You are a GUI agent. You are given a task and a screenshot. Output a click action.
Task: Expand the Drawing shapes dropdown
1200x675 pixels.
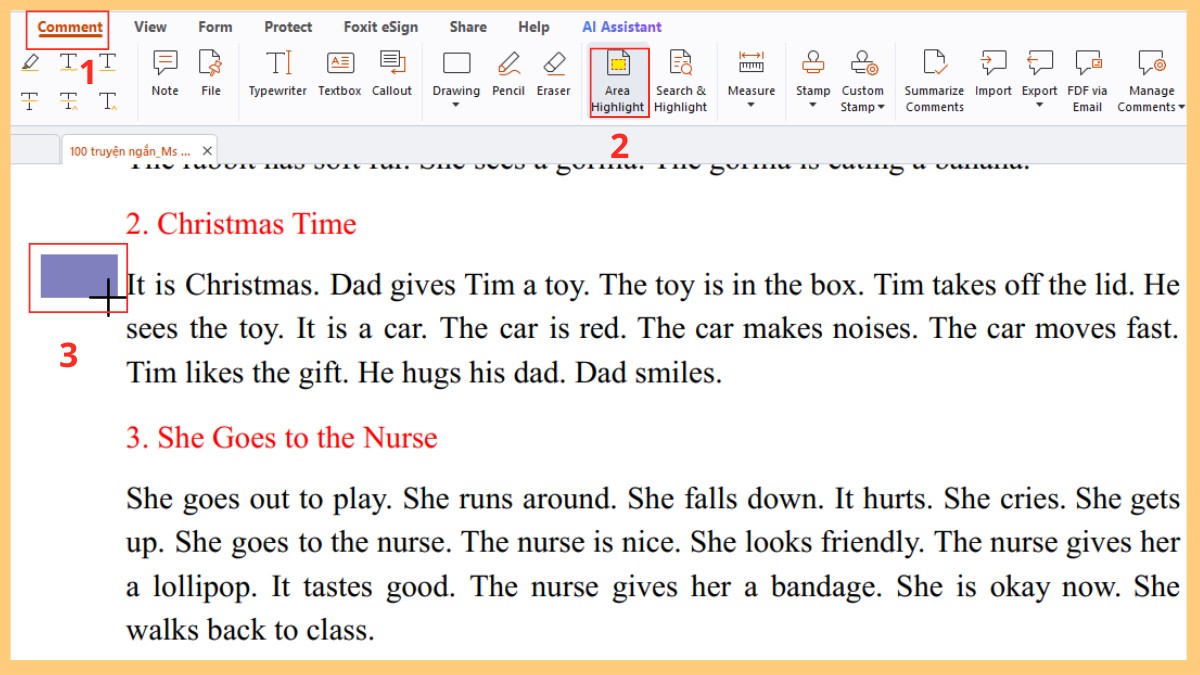click(x=456, y=104)
